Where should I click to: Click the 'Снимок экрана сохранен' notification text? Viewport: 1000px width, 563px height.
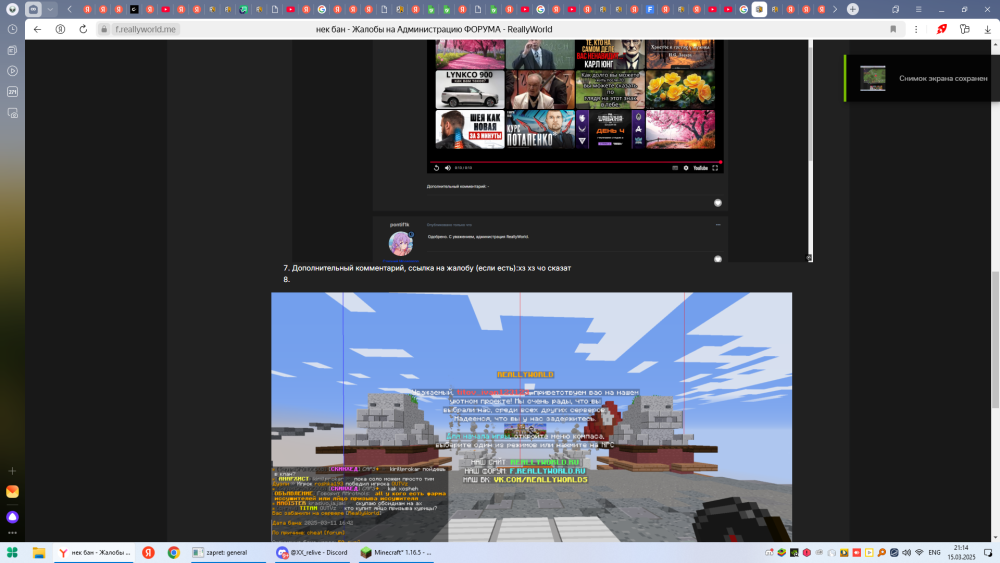pos(943,78)
